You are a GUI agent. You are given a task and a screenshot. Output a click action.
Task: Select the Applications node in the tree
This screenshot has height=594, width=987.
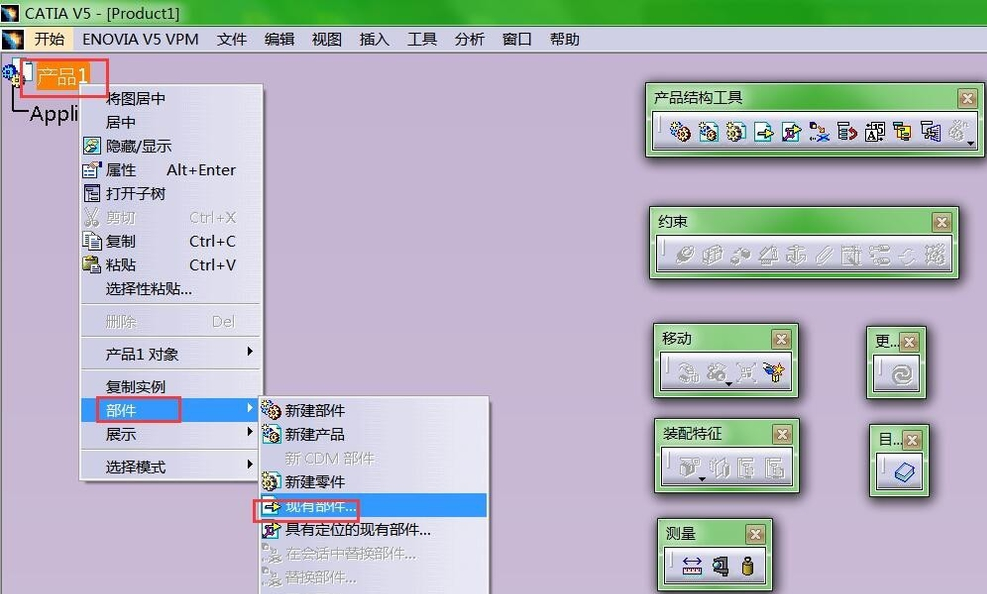pos(55,113)
